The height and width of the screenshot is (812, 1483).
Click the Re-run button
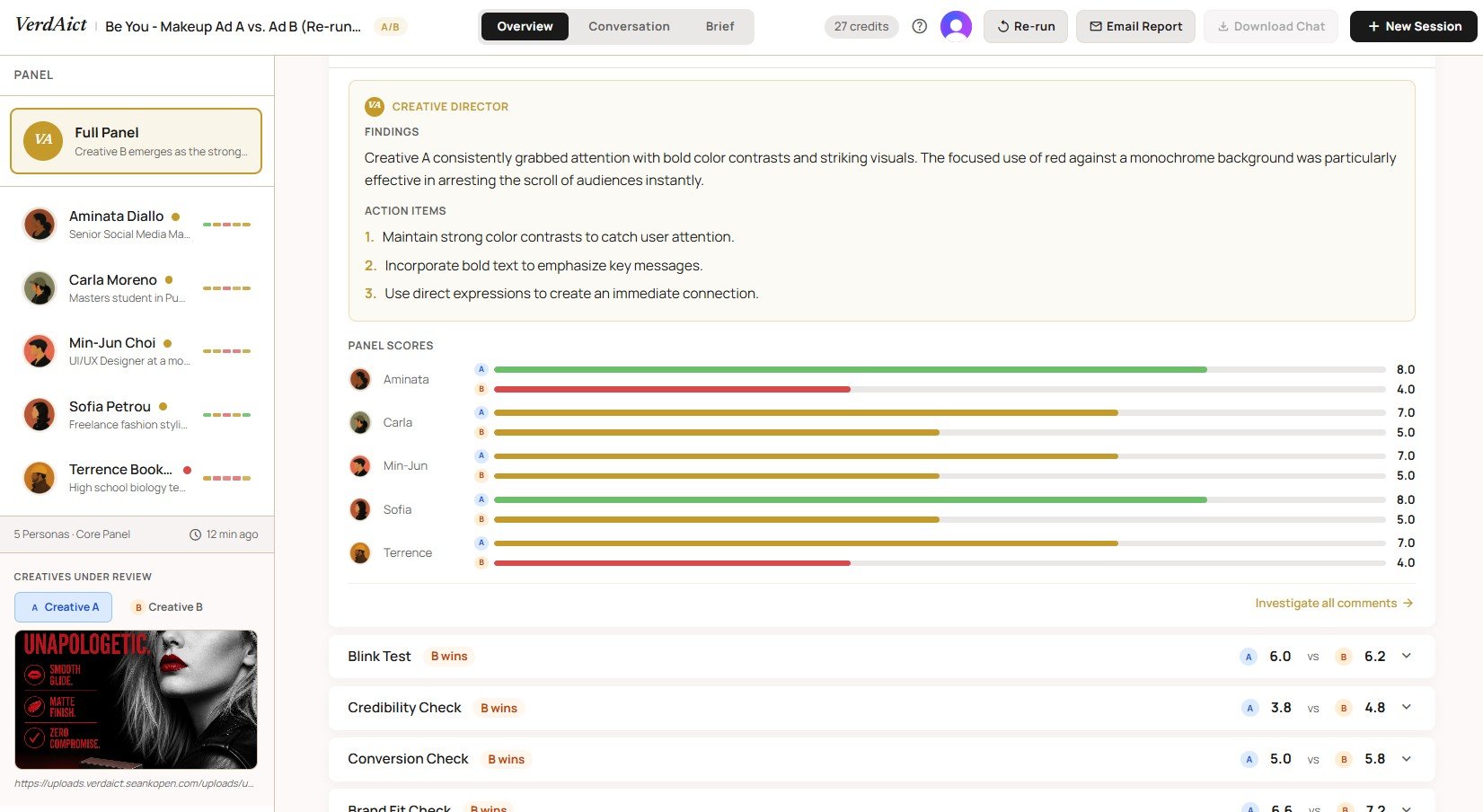(x=1026, y=27)
